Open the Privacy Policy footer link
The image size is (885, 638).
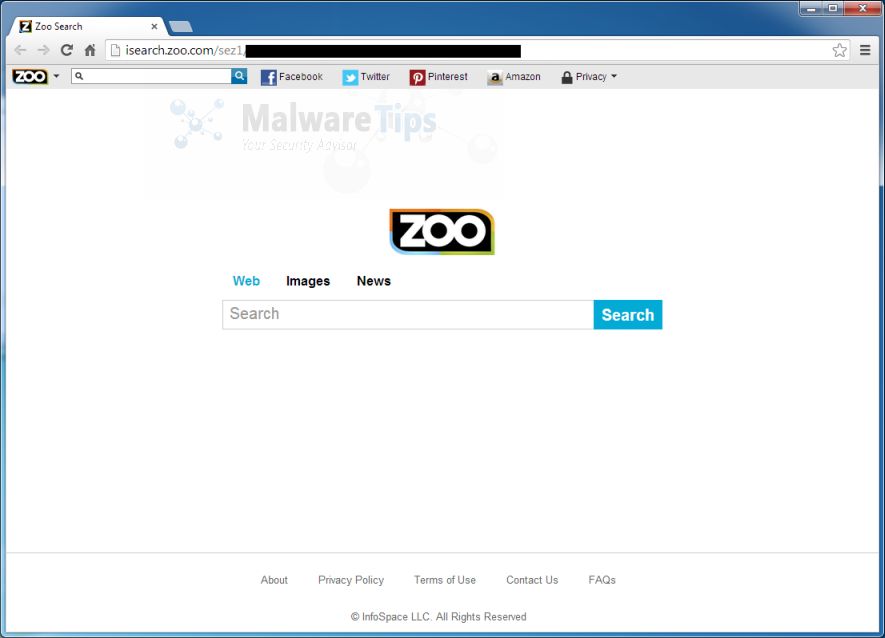coord(351,580)
